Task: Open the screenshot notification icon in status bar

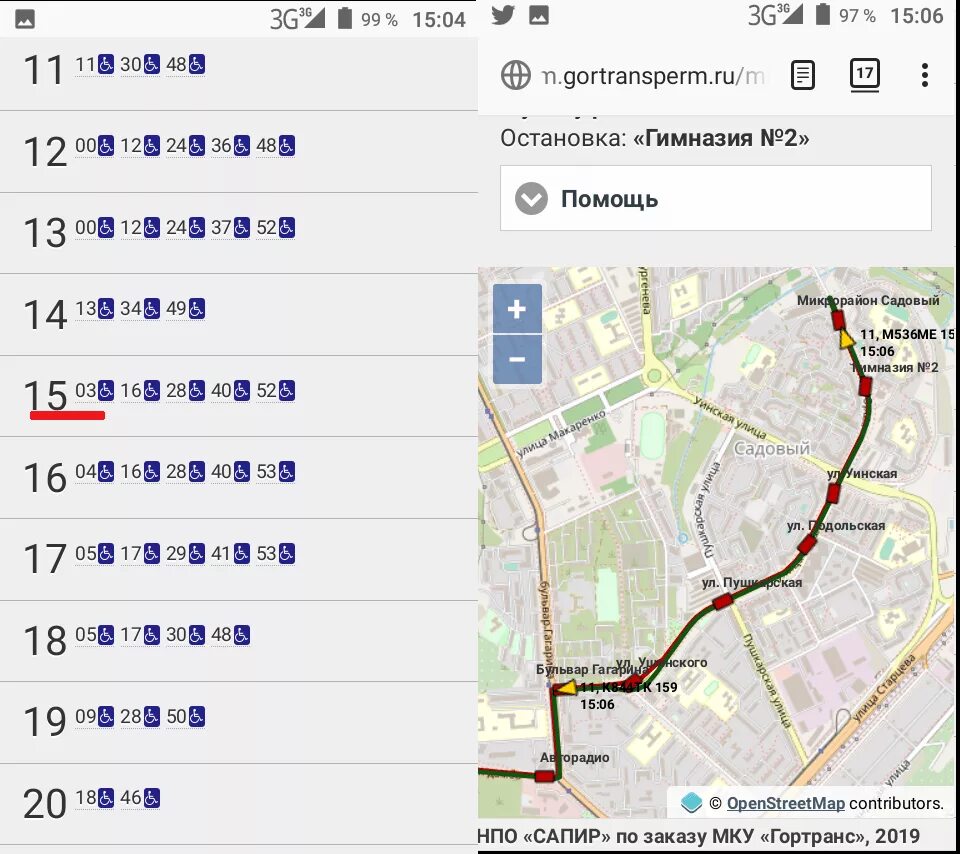Action: 540,15
